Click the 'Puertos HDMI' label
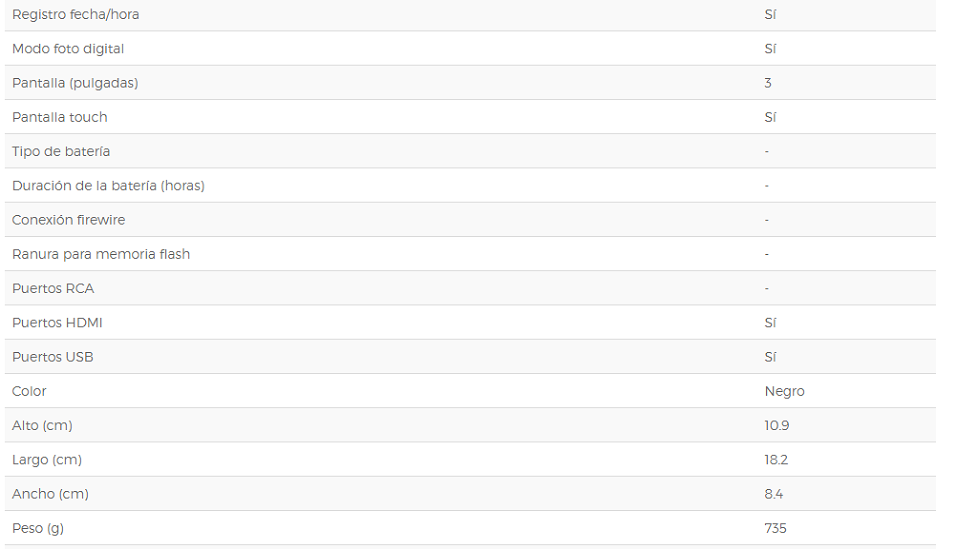This screenshot has width=960, height=549. [57, 323]
